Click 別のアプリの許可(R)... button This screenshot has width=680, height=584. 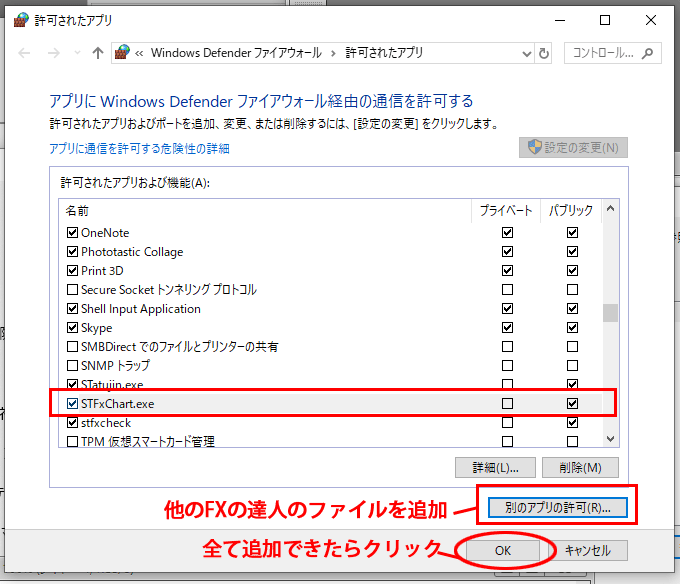tap(558, 507)
